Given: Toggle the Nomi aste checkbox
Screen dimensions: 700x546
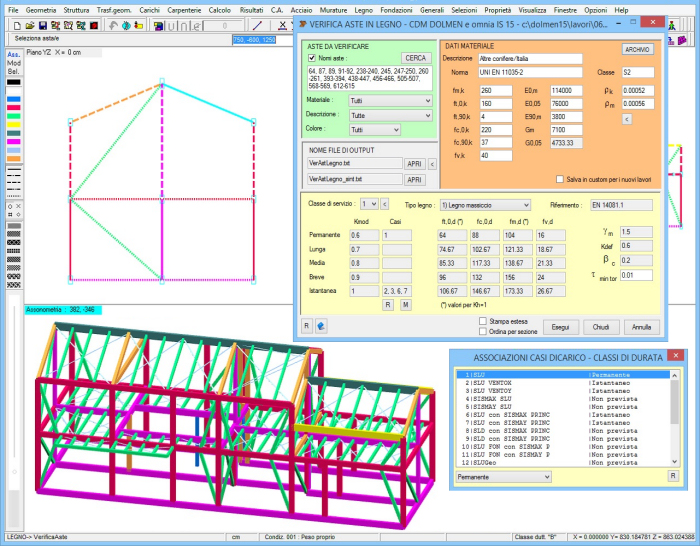Looking at the screenshot, I should (x=312, y=58).
